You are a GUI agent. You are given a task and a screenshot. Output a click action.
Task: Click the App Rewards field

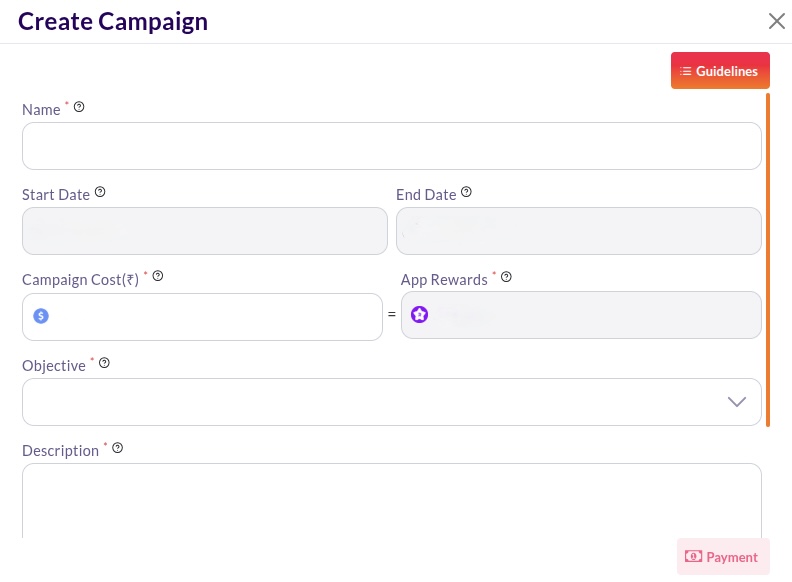(590, 316)
